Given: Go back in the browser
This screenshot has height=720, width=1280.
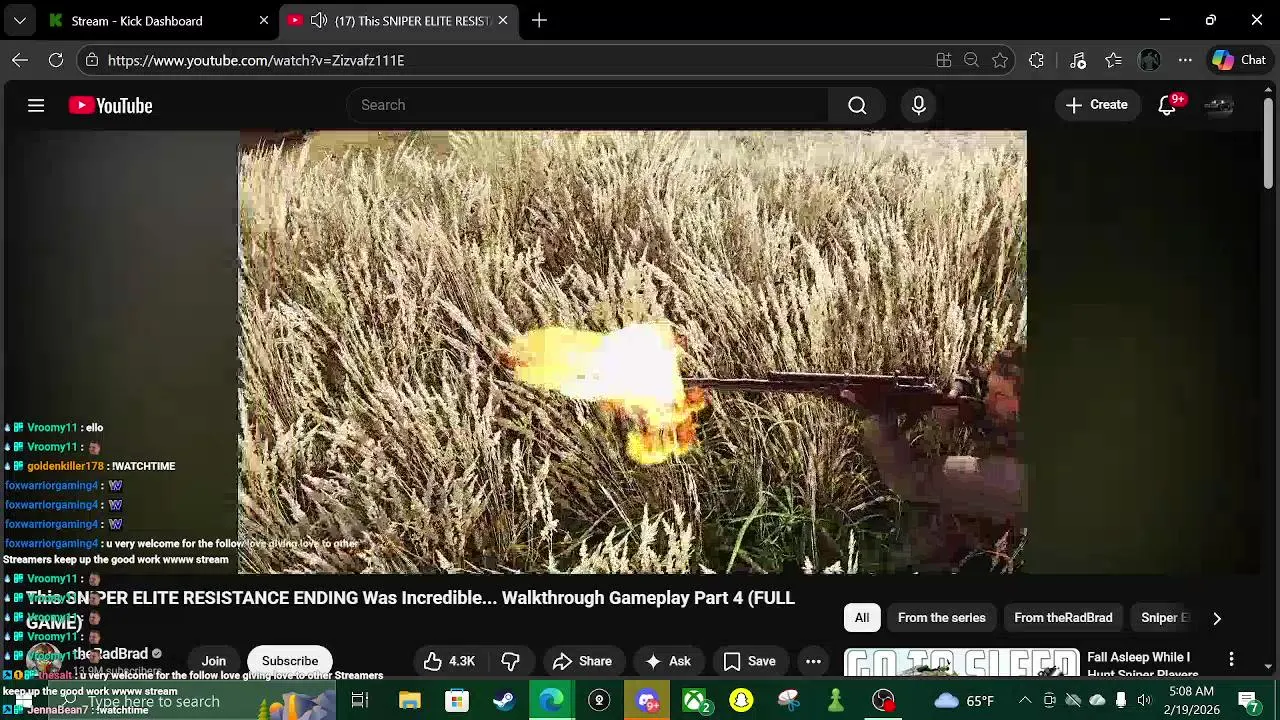Looking at the screenshot, I should (20, 60).
